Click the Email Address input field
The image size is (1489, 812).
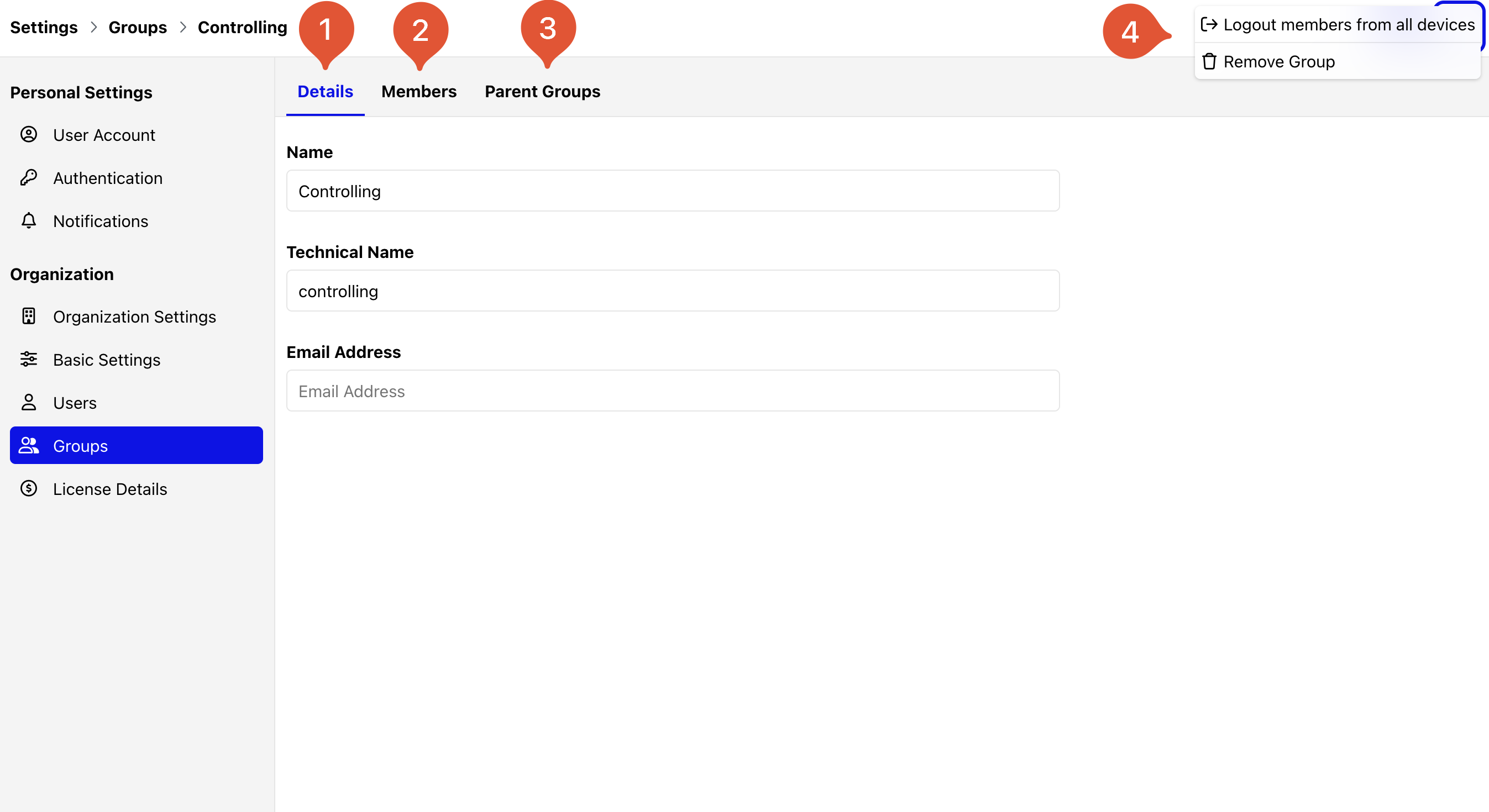pyautogui.click(x=673, y=391)
